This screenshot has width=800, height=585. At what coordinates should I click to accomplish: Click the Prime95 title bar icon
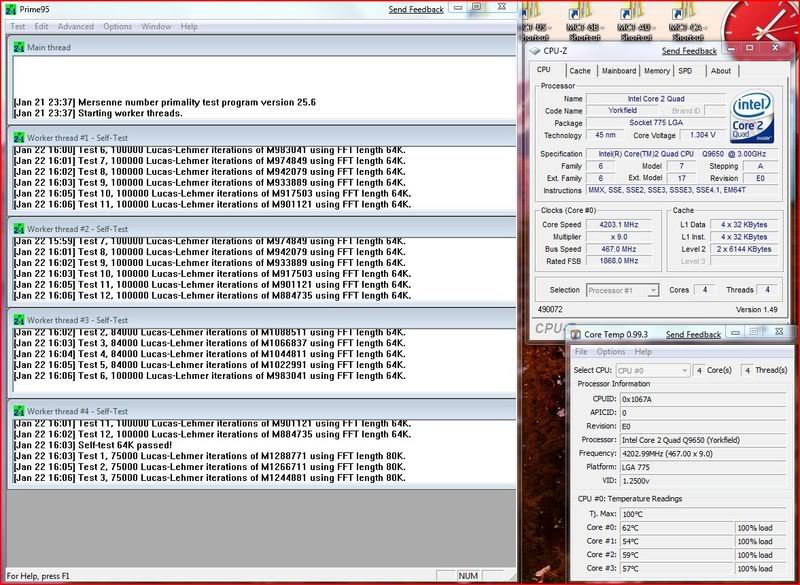[x=10, y=9]
